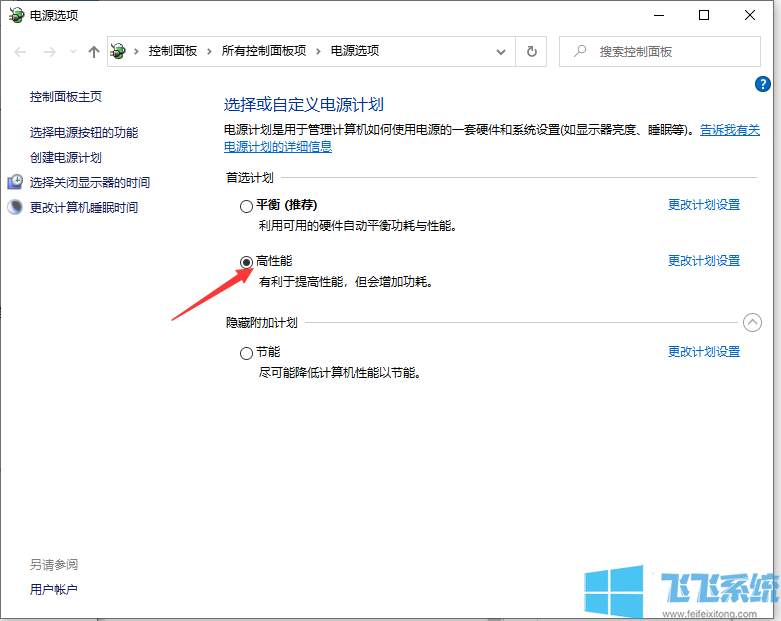Image resolution: width=781 pixels, height=621 pixels.
Task: Click the search magnifier icon
Action: (x=580, y=51)
